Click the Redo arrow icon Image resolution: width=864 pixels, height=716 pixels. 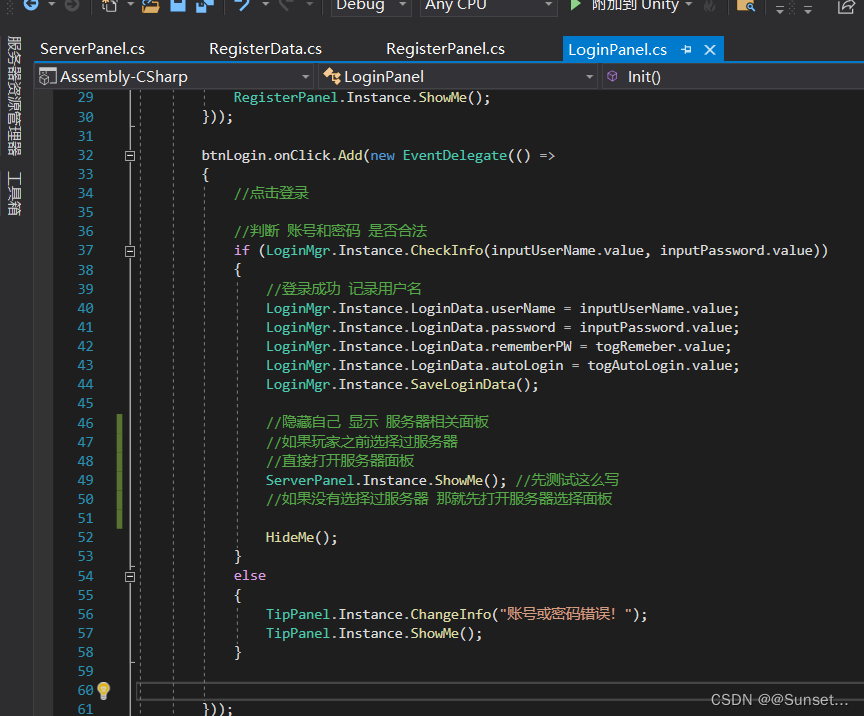287,5
